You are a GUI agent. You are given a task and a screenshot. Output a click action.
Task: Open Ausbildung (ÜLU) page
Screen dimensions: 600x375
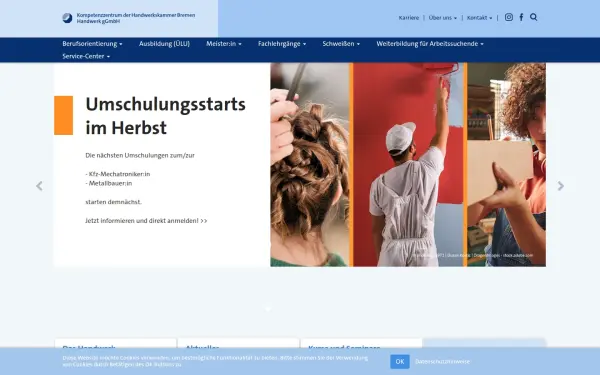click(x=164, y=44)
